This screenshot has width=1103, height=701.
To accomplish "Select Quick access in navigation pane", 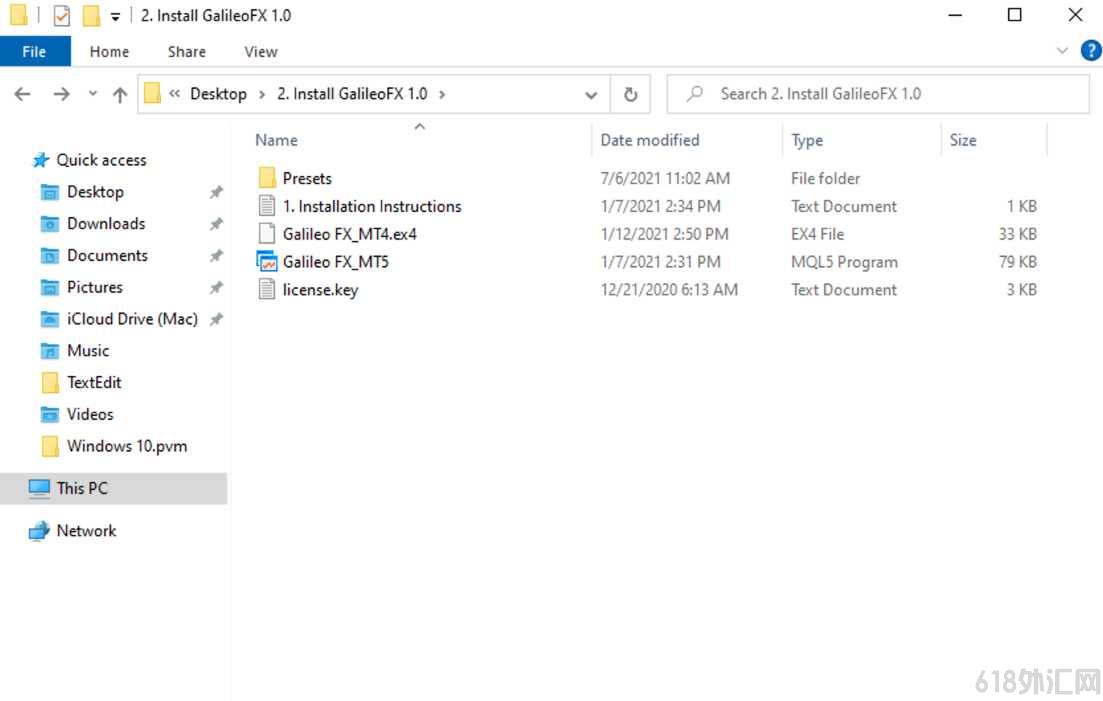I will click(101, 160).
